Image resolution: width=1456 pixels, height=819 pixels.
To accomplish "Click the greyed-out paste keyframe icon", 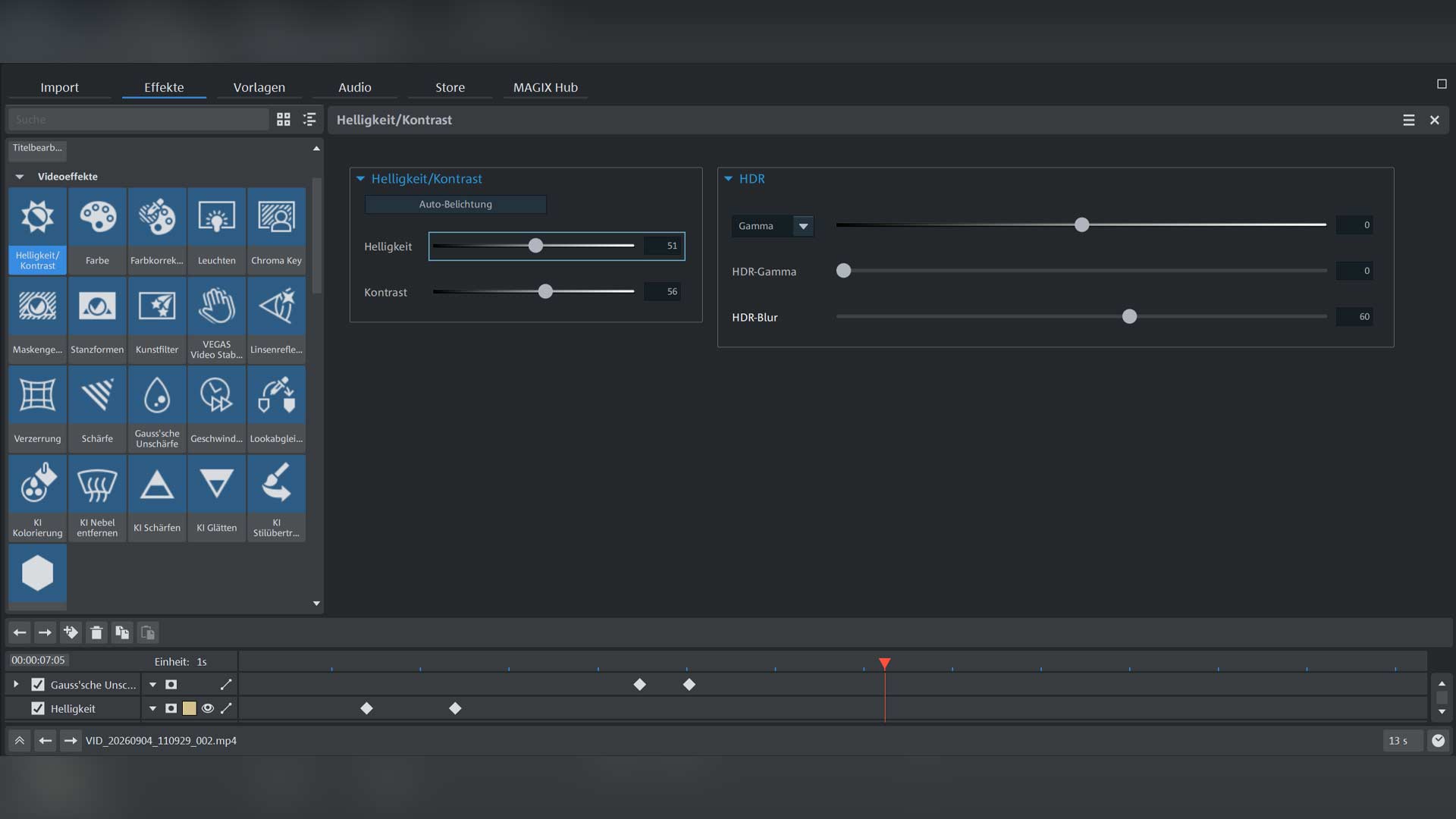I will tap(148, 632).
